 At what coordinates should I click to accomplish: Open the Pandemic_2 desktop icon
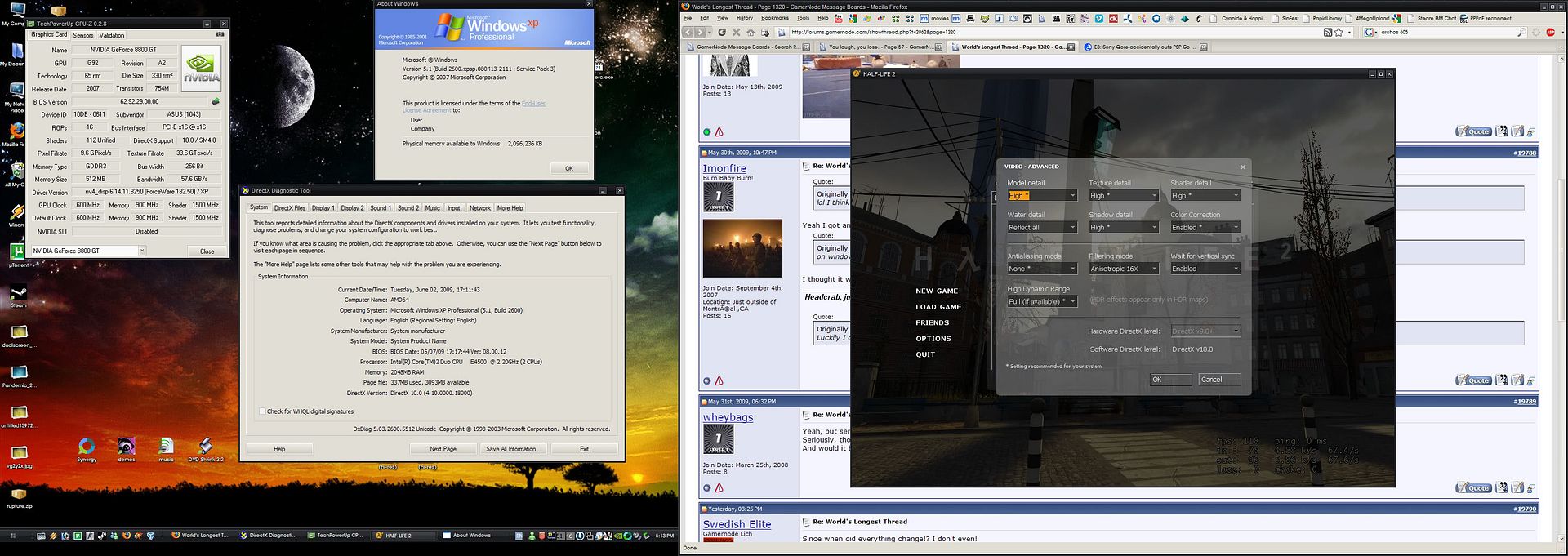18,376
